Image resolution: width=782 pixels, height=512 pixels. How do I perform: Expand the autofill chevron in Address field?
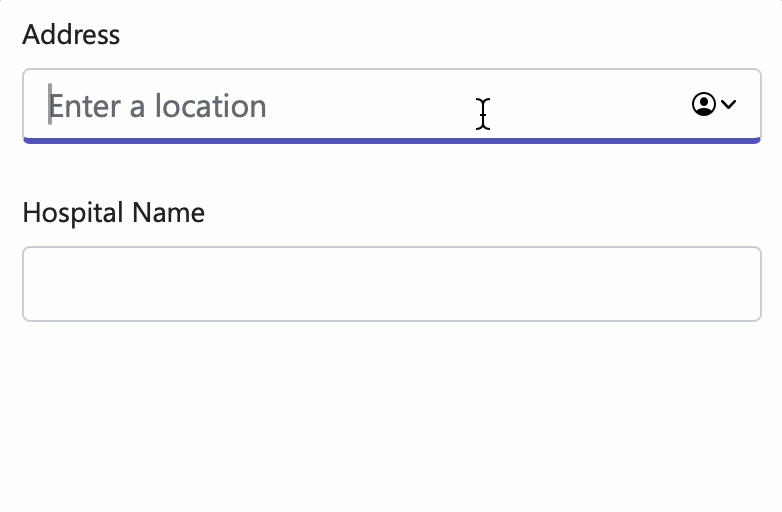point(729,104)
